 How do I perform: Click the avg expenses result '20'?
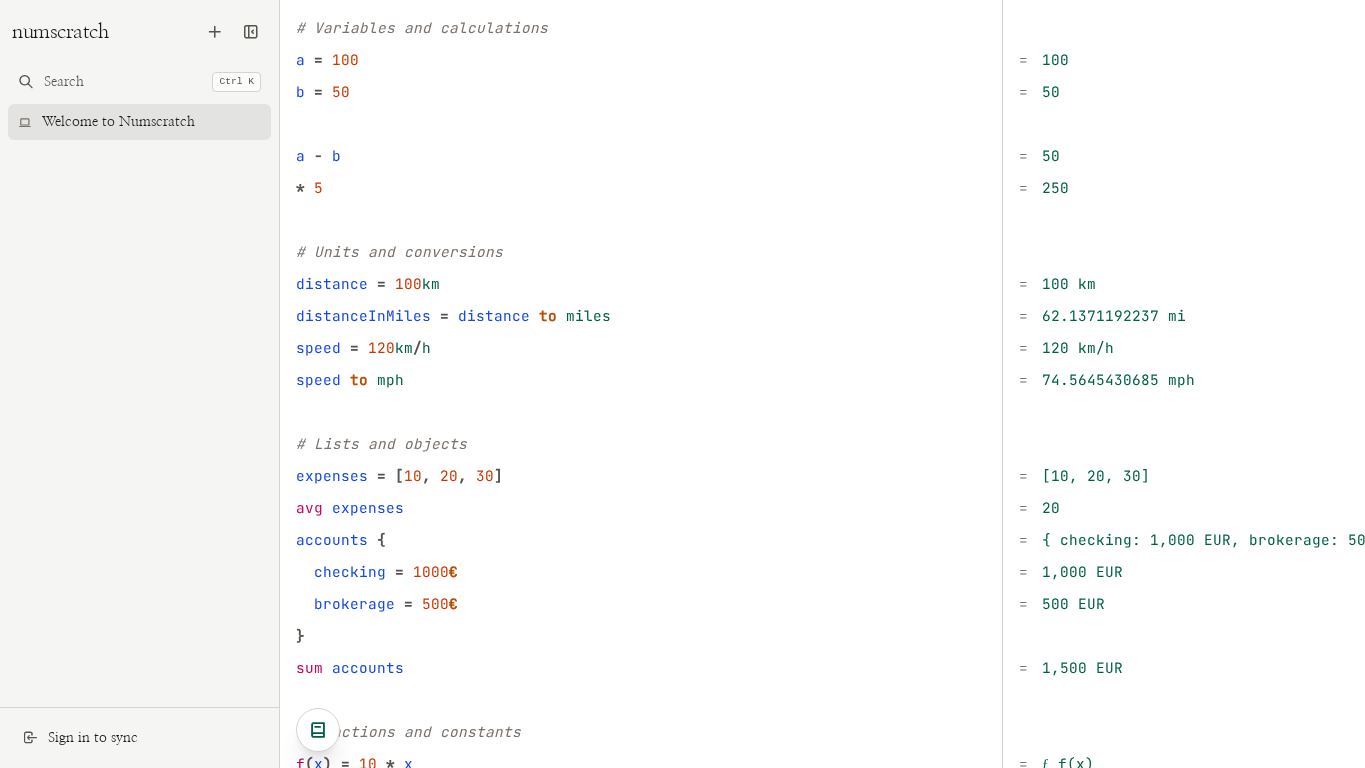click(1051, 508)
